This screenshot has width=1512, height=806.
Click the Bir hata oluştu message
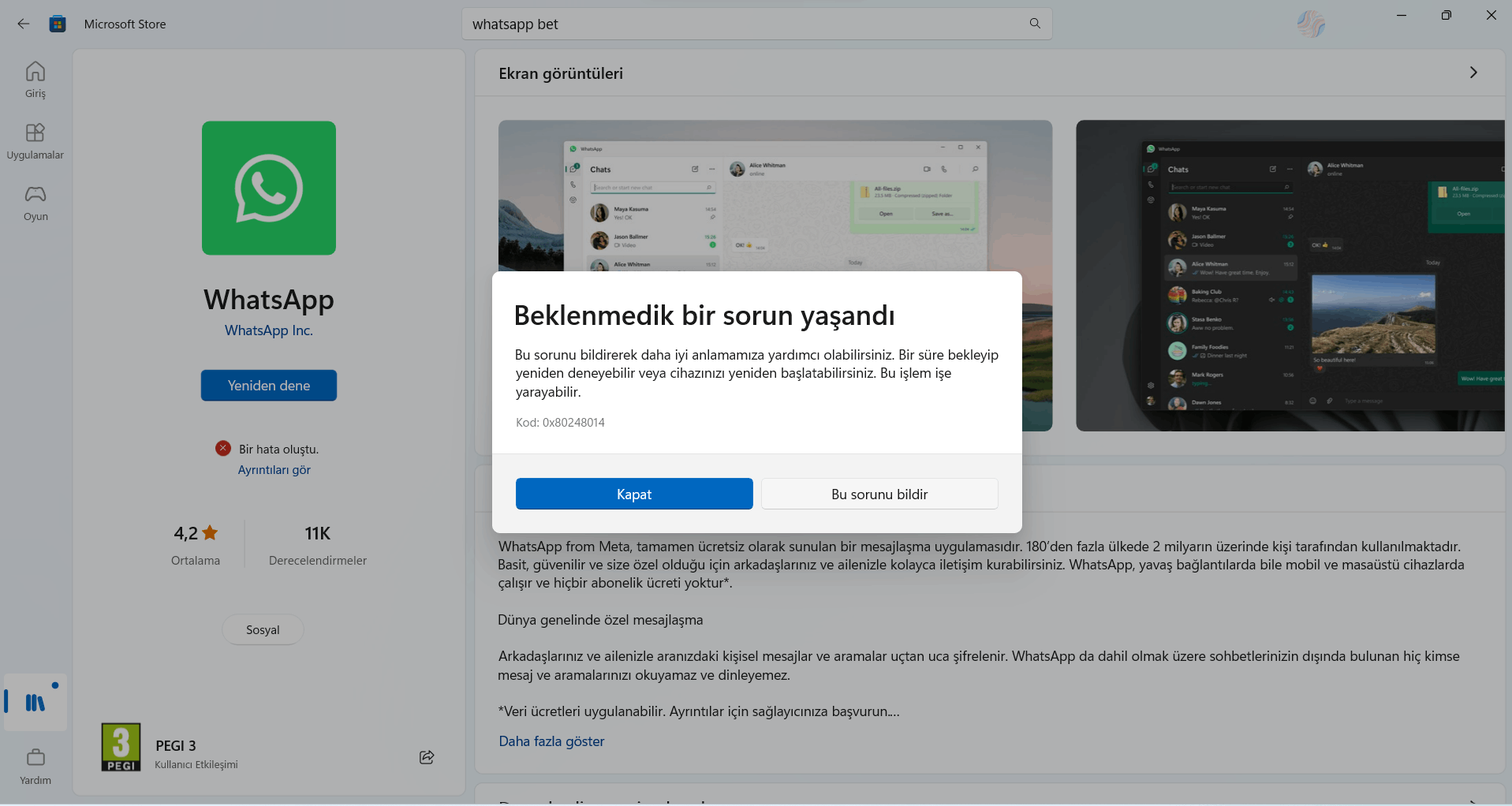(279, 449)
